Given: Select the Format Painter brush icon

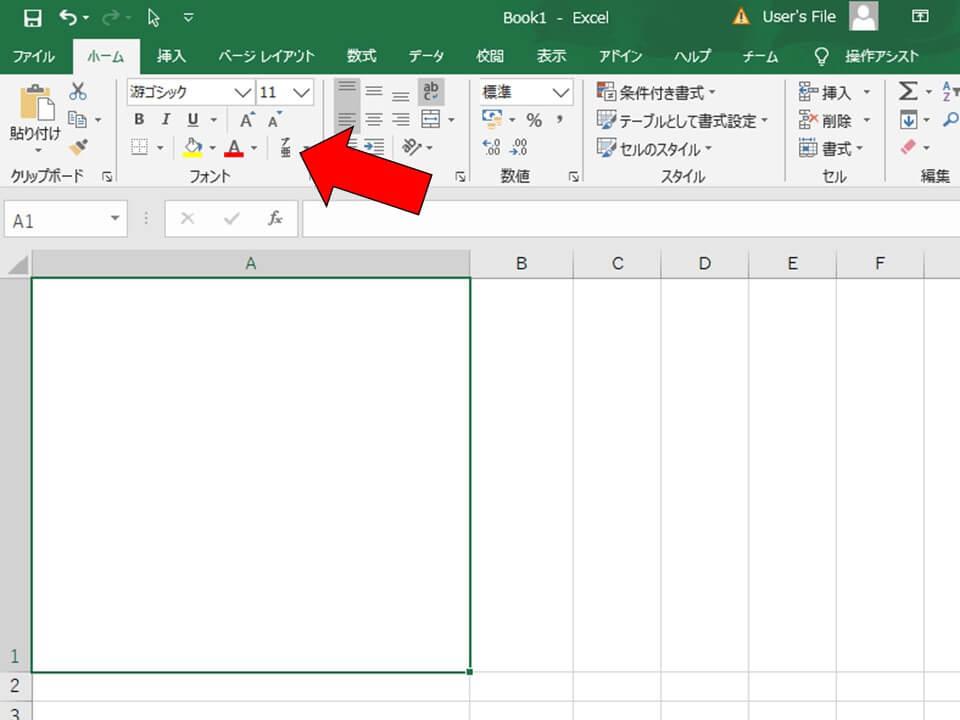Looking at the screenshot, I should [78, 147].
